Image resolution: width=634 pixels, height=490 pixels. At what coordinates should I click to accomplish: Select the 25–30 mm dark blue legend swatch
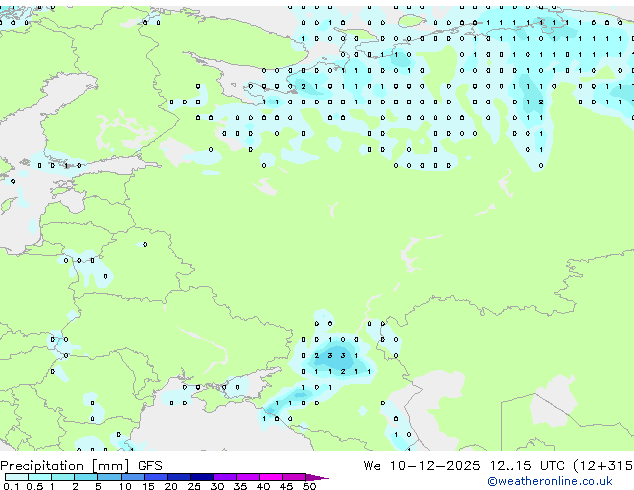tap(202, 477)
